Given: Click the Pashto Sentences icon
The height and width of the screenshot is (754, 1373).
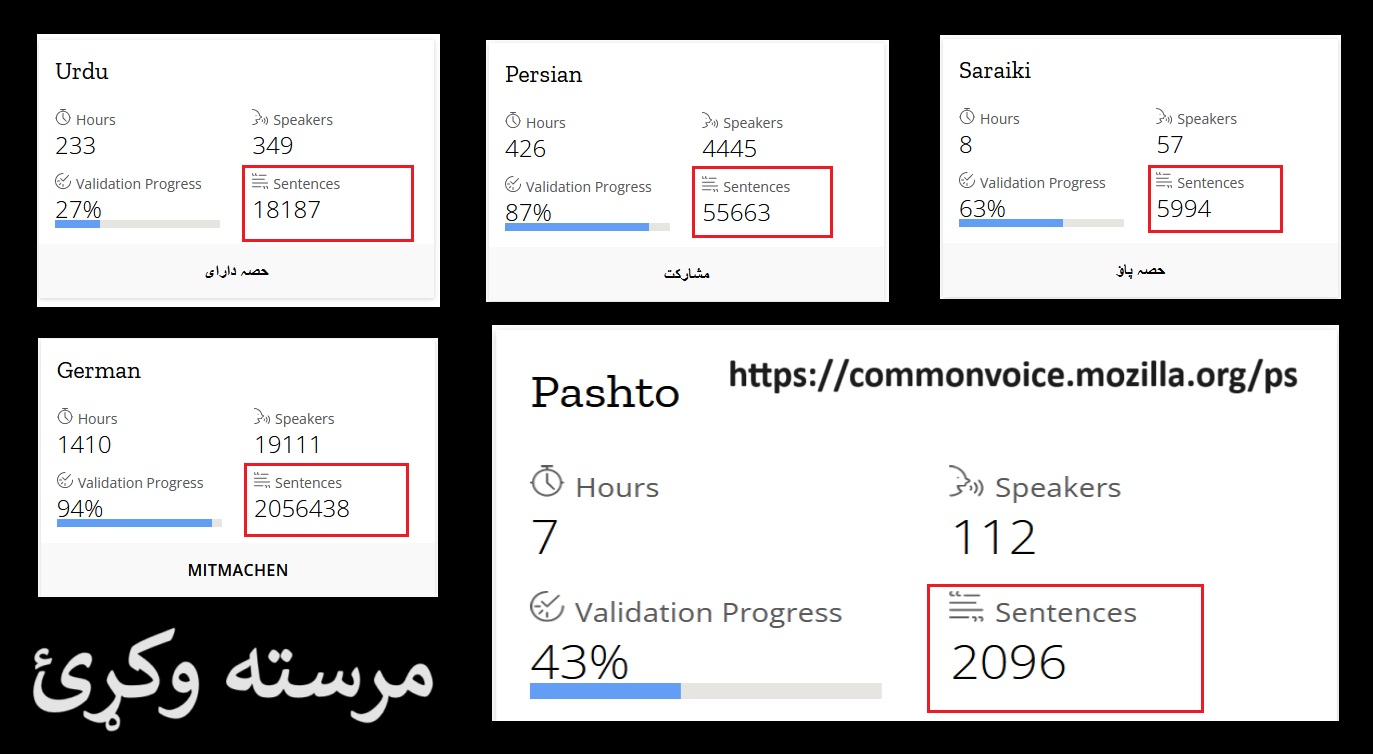Looking at the screenshot, I should 966,607.
